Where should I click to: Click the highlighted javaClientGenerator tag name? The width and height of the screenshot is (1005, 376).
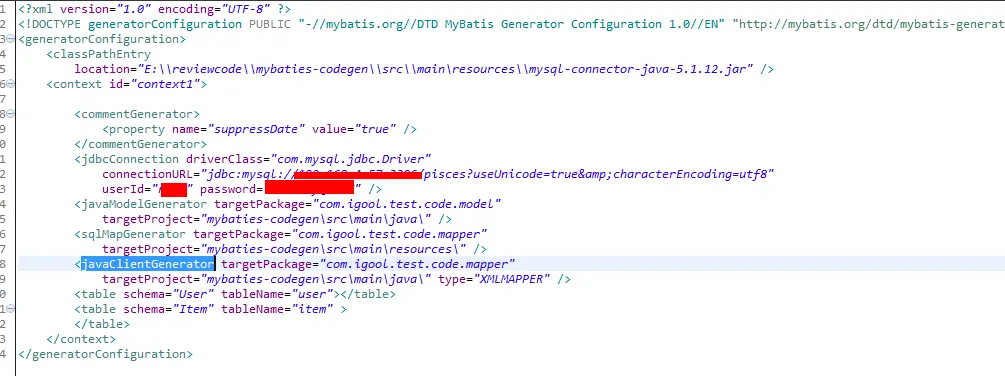click(x=147, y=264)
